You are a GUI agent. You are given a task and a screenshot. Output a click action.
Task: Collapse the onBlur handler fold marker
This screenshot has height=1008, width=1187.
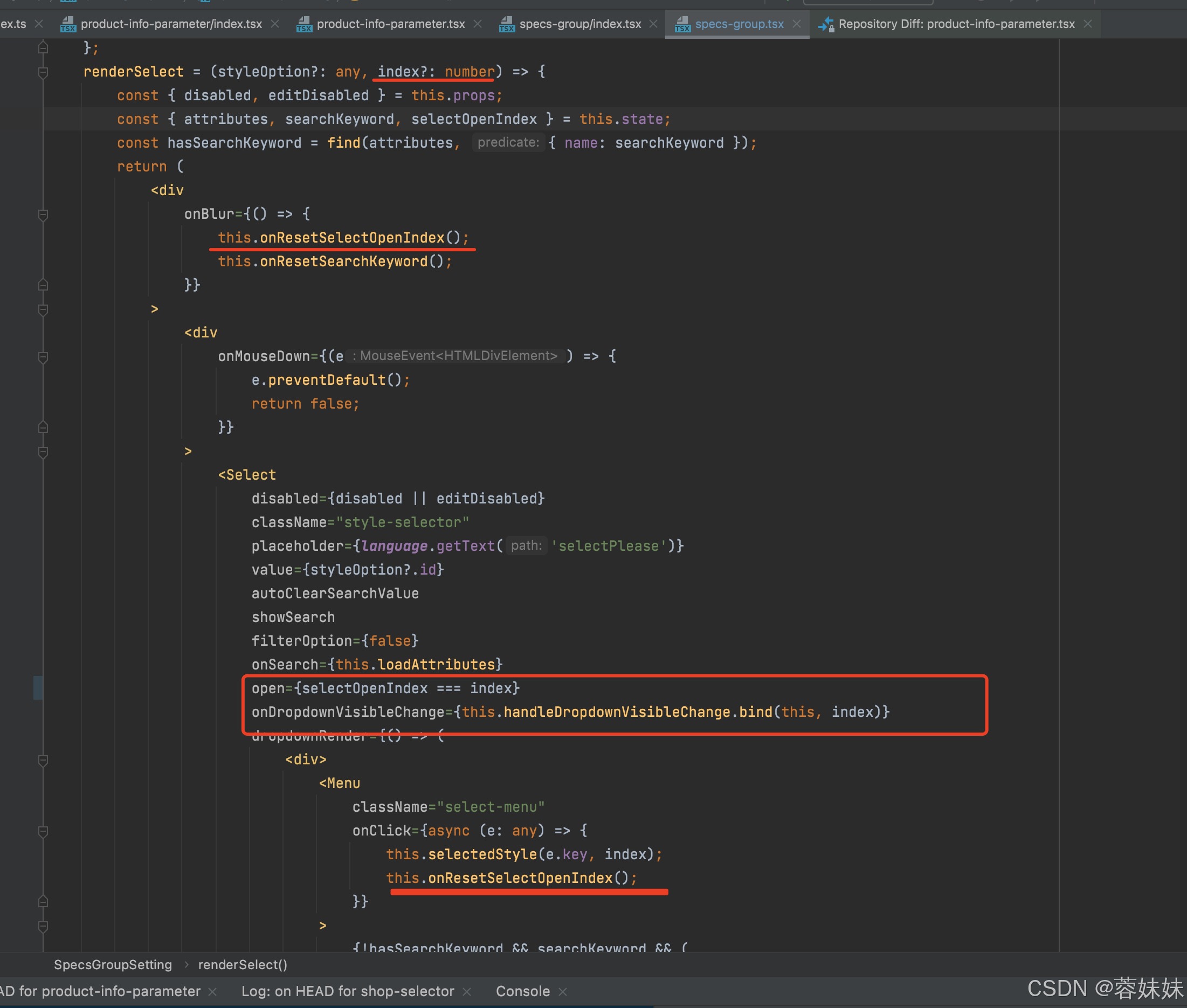coord(43,215)
